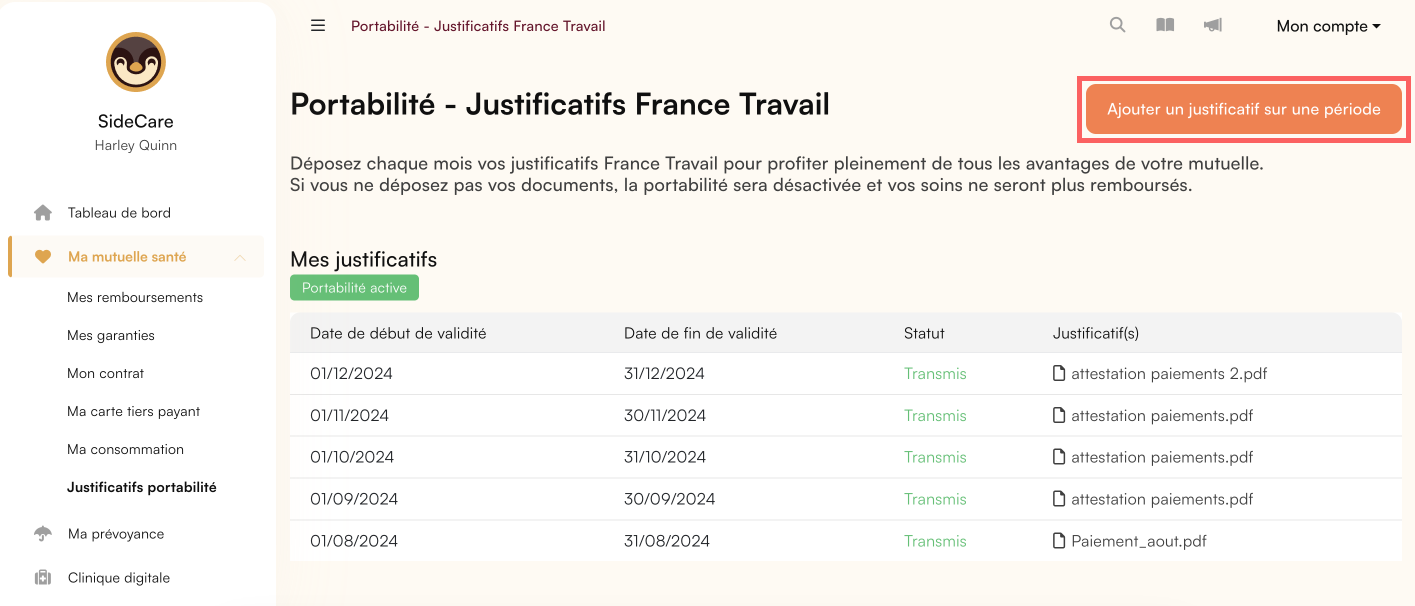This screenshot has width=1415, height=606.
Task: Click Transmis status in the 01/08/2024 row
Action: tap(935, 541)
